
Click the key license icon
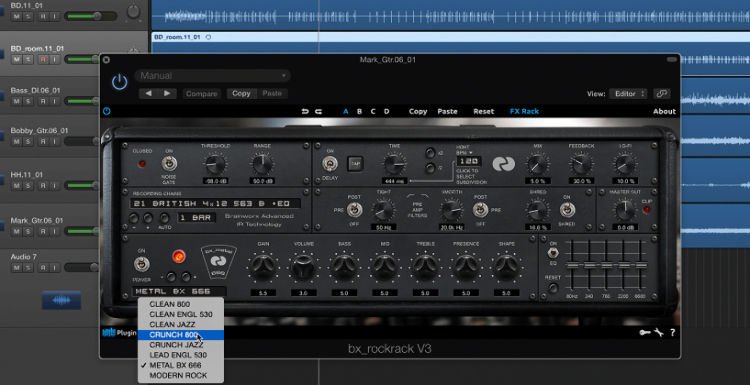pyautogui.click(x=644, y=333)
